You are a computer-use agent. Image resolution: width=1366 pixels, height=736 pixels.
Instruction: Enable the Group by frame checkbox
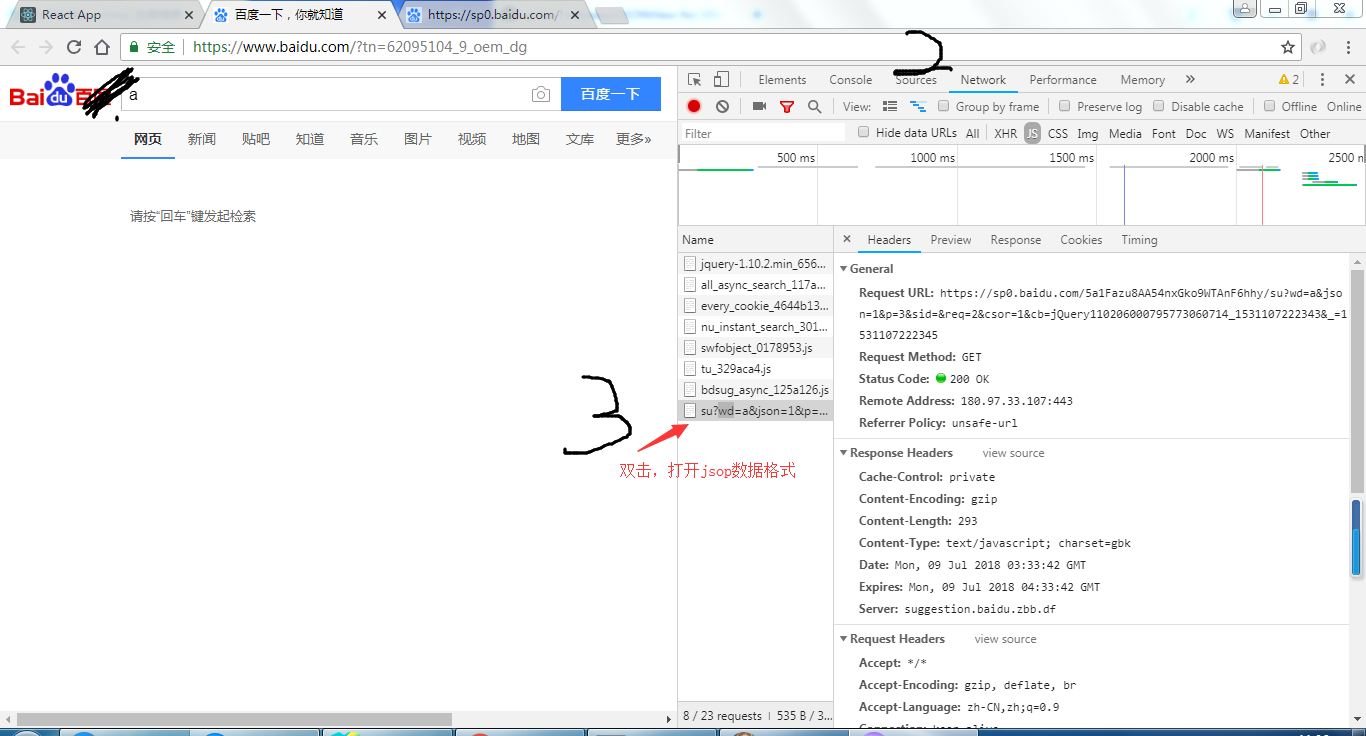(x=943, y=107)
